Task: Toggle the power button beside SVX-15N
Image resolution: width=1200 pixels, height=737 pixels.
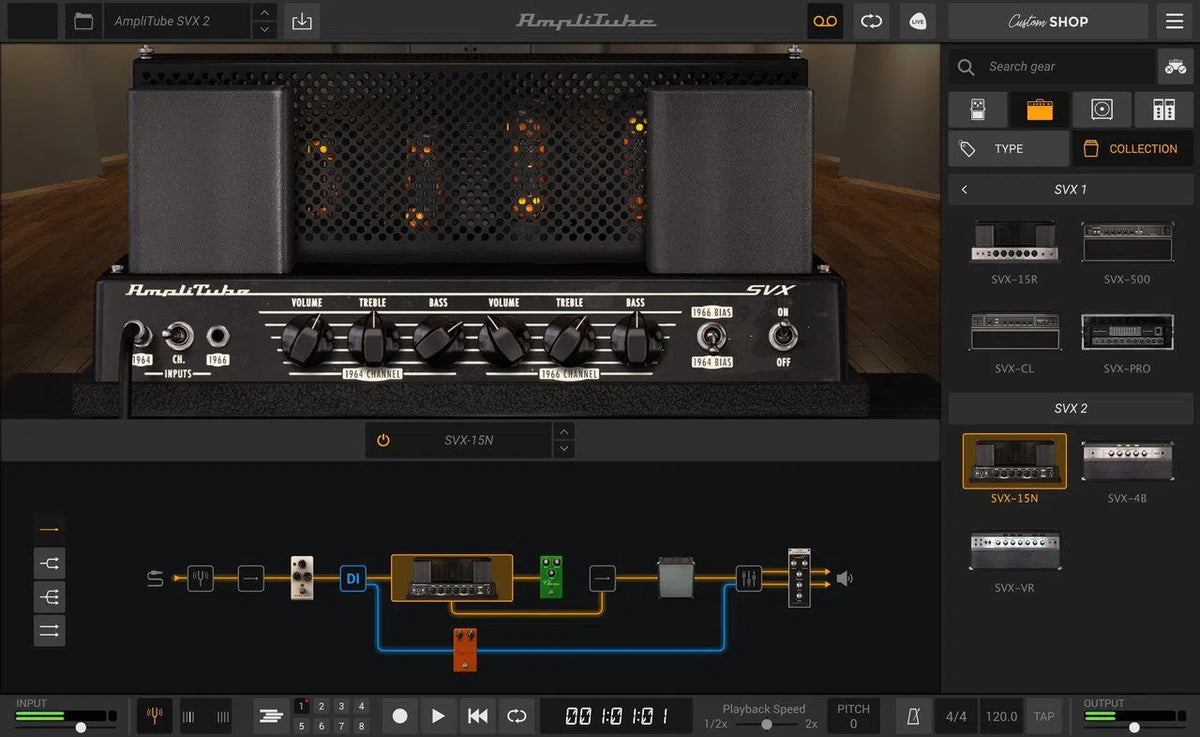Action: [x=381, y=440]
